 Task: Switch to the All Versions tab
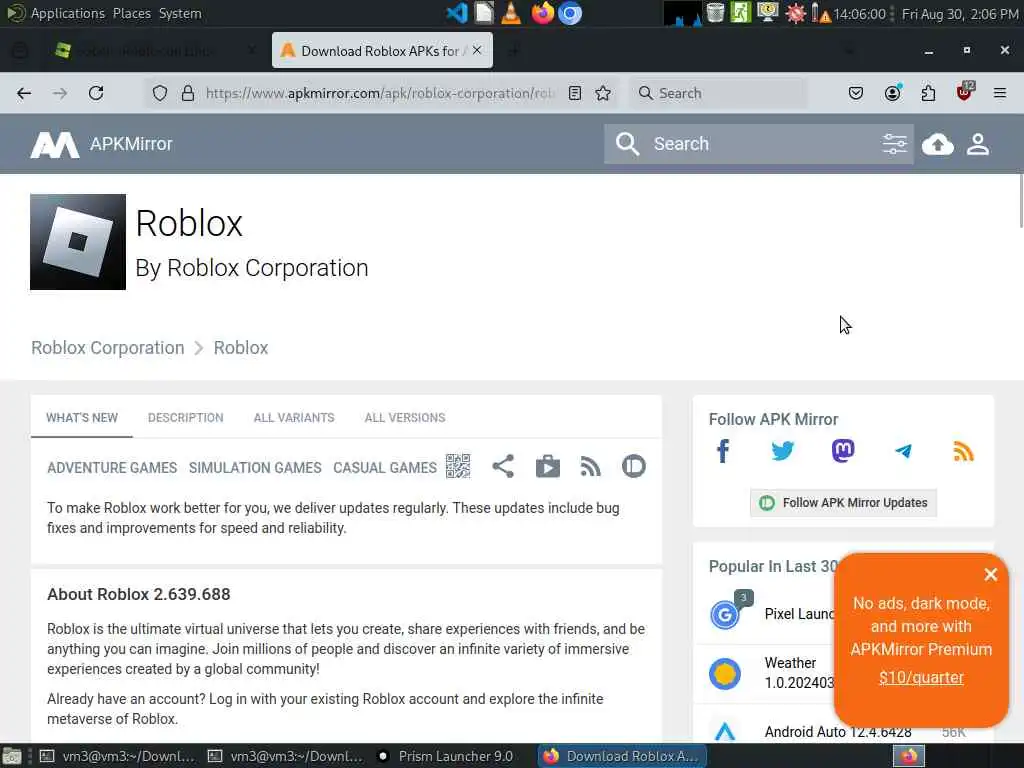coord(405,418)
